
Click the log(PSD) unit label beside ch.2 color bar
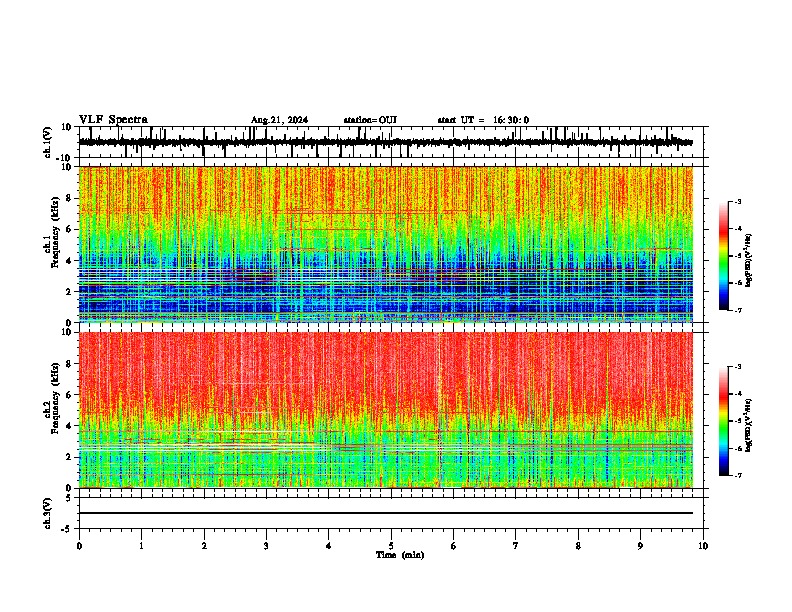click(749, 426)
